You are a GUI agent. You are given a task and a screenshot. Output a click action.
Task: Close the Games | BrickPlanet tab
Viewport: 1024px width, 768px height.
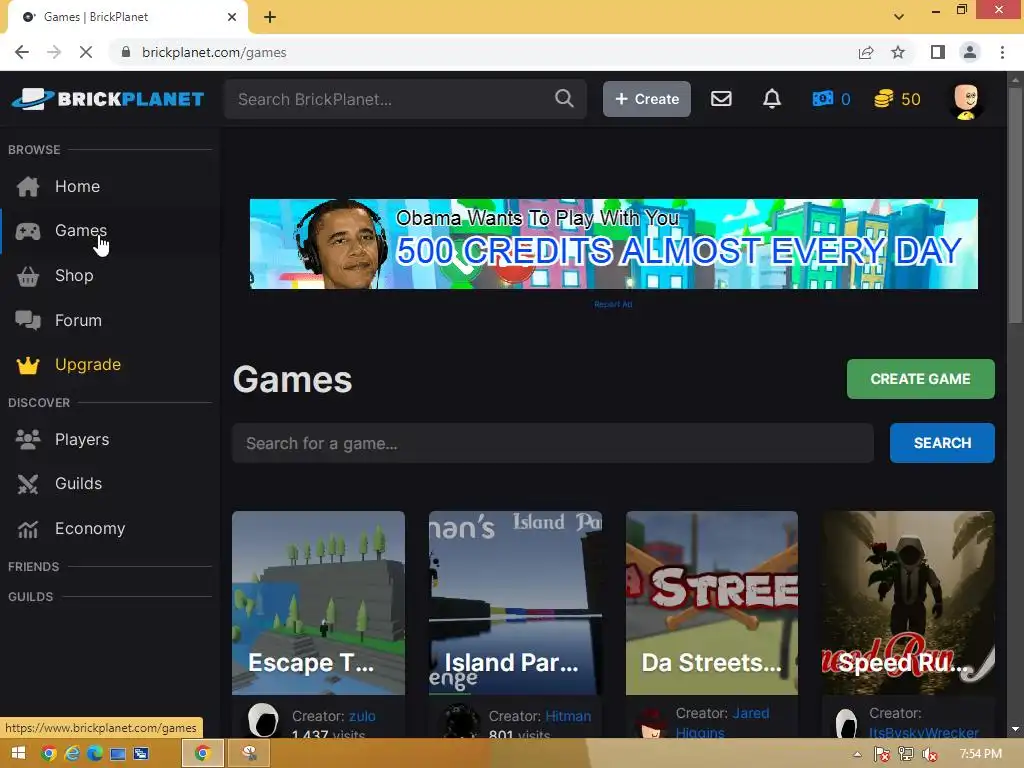click(232, 17)
